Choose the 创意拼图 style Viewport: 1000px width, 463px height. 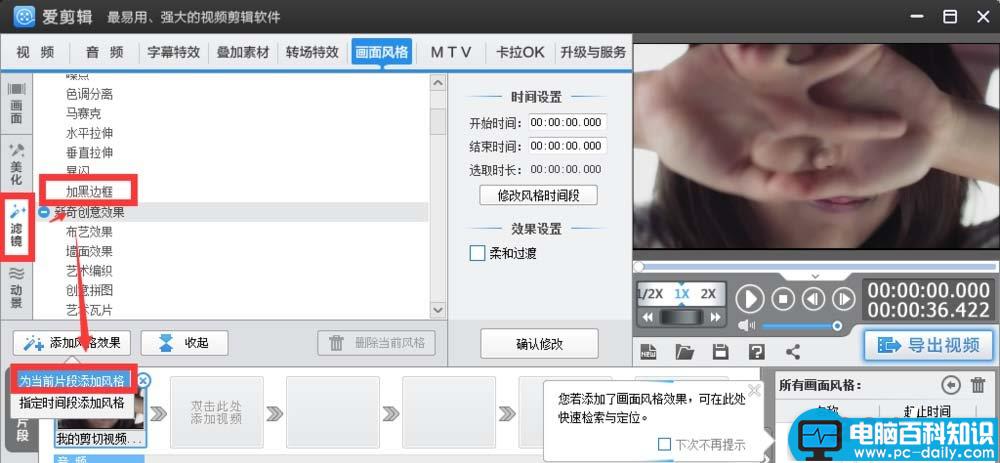click(x=89, y=290)
